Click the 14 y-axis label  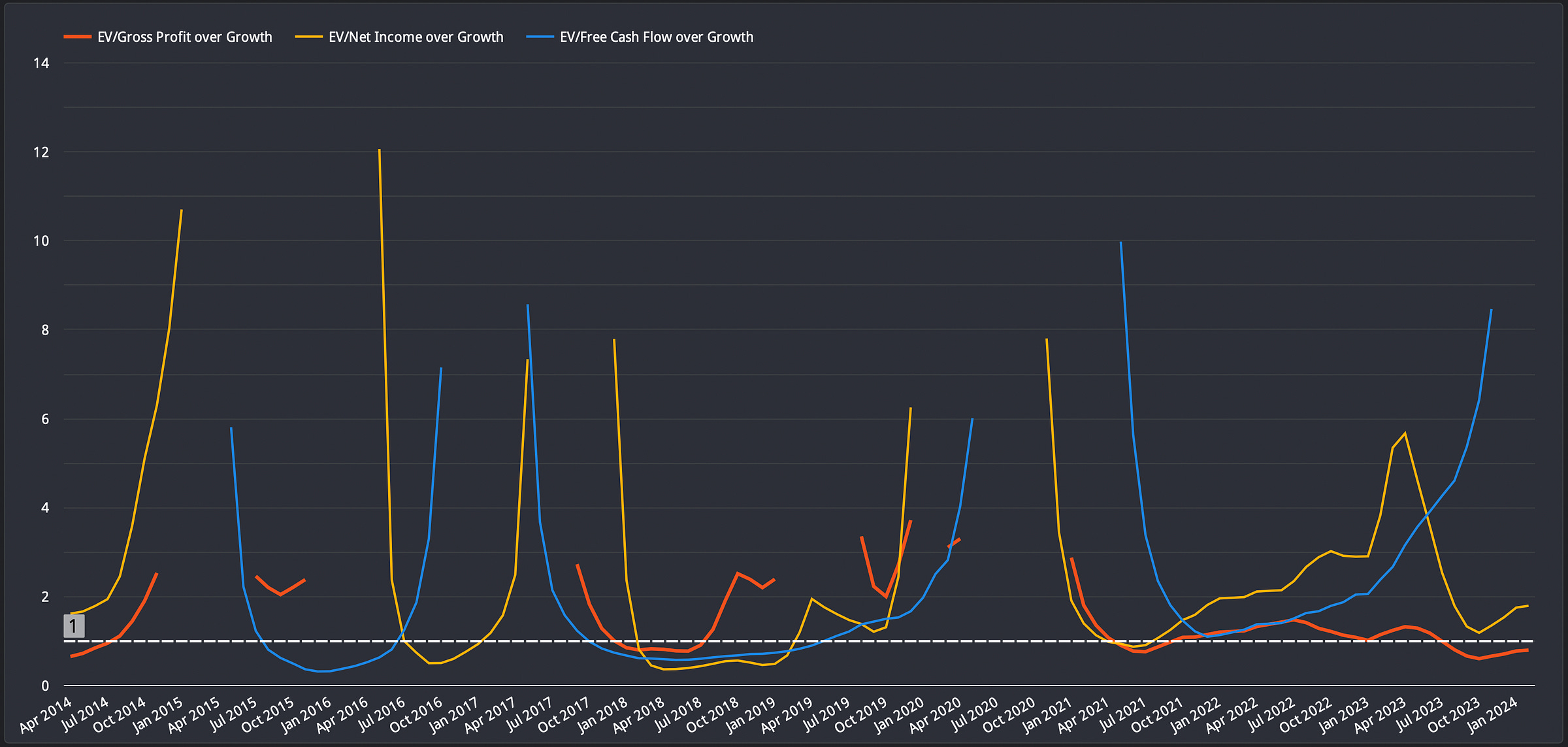(41, 63)
